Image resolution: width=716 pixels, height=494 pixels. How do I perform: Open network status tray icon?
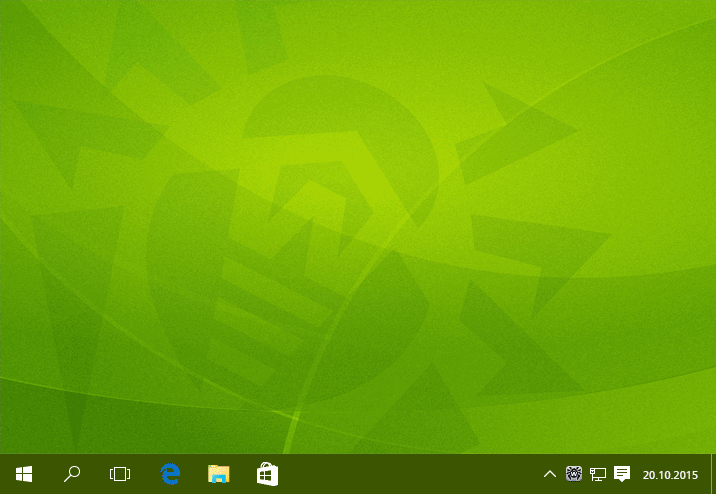[598, 474]
